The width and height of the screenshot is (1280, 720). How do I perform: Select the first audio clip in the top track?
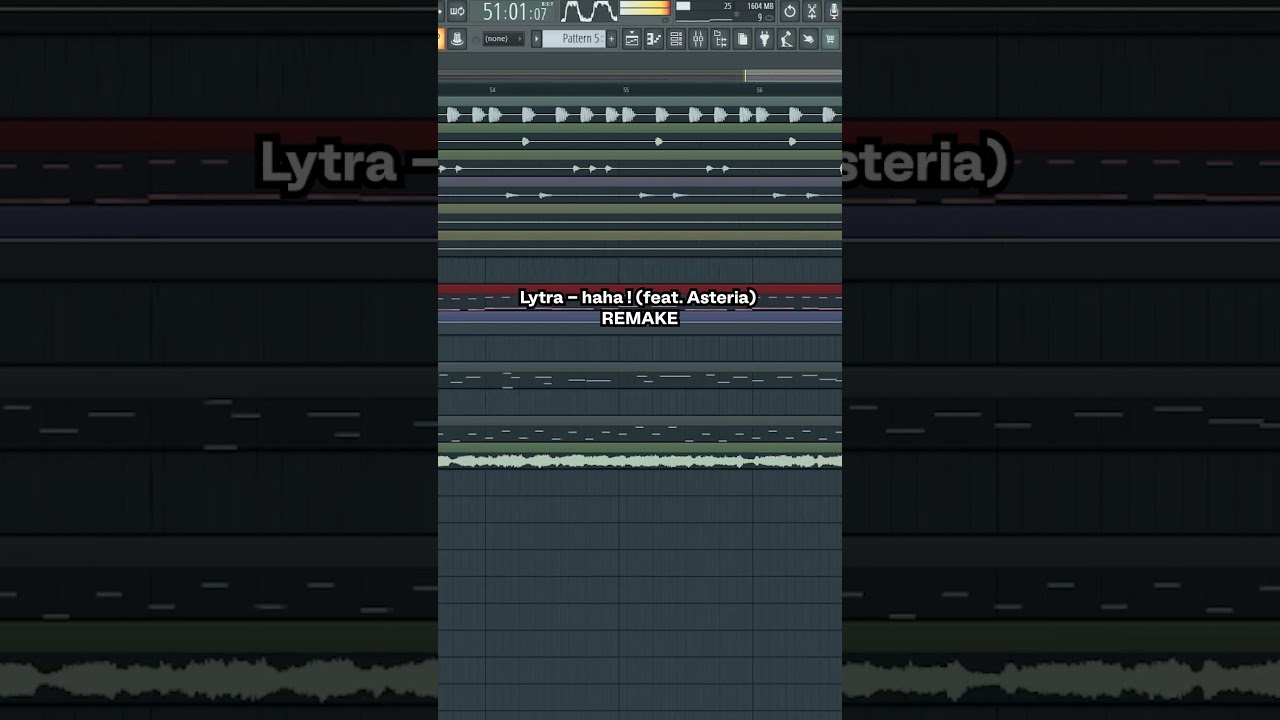453,115
